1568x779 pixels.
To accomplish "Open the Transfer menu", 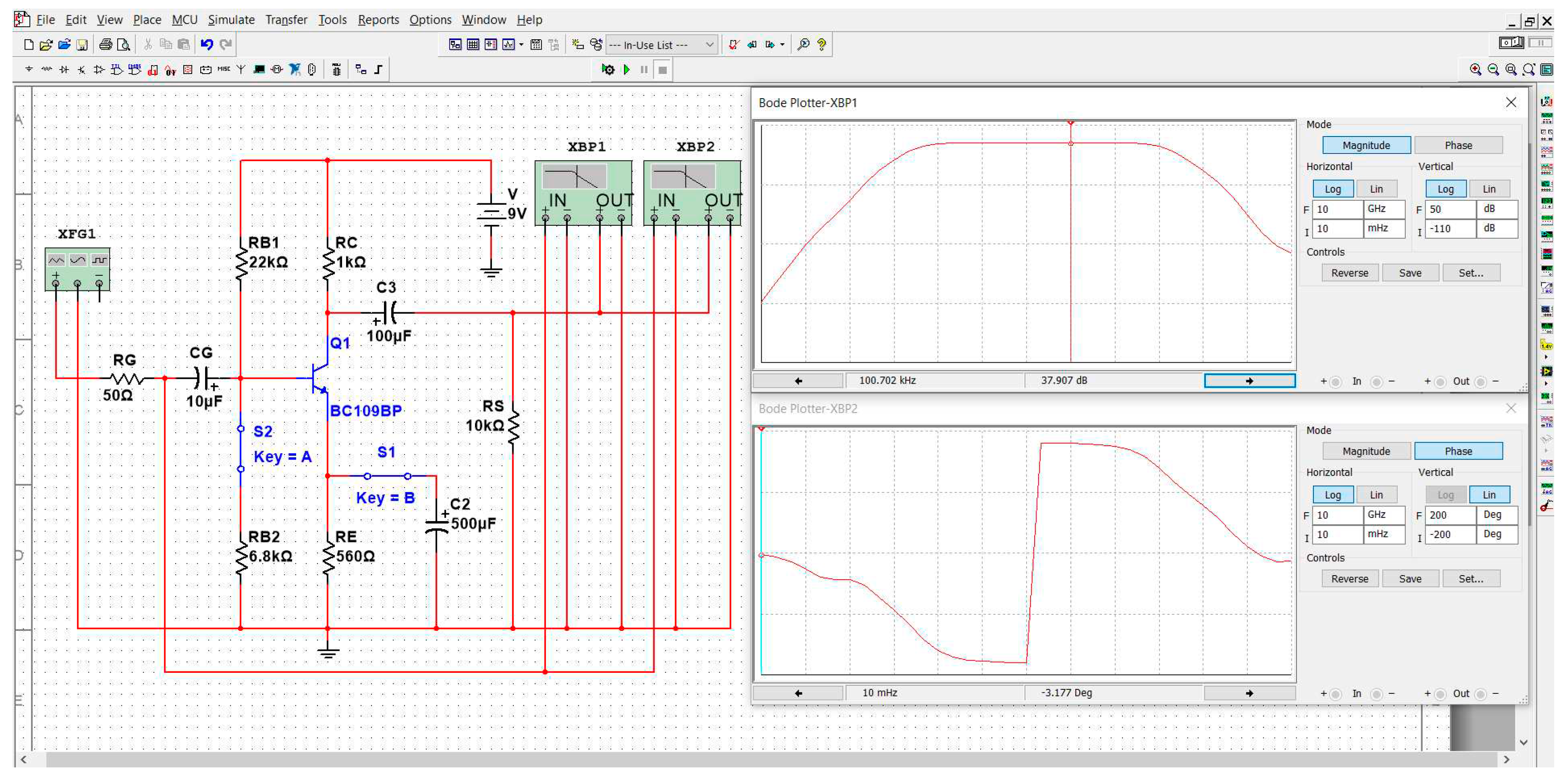I will coord(286,20).
